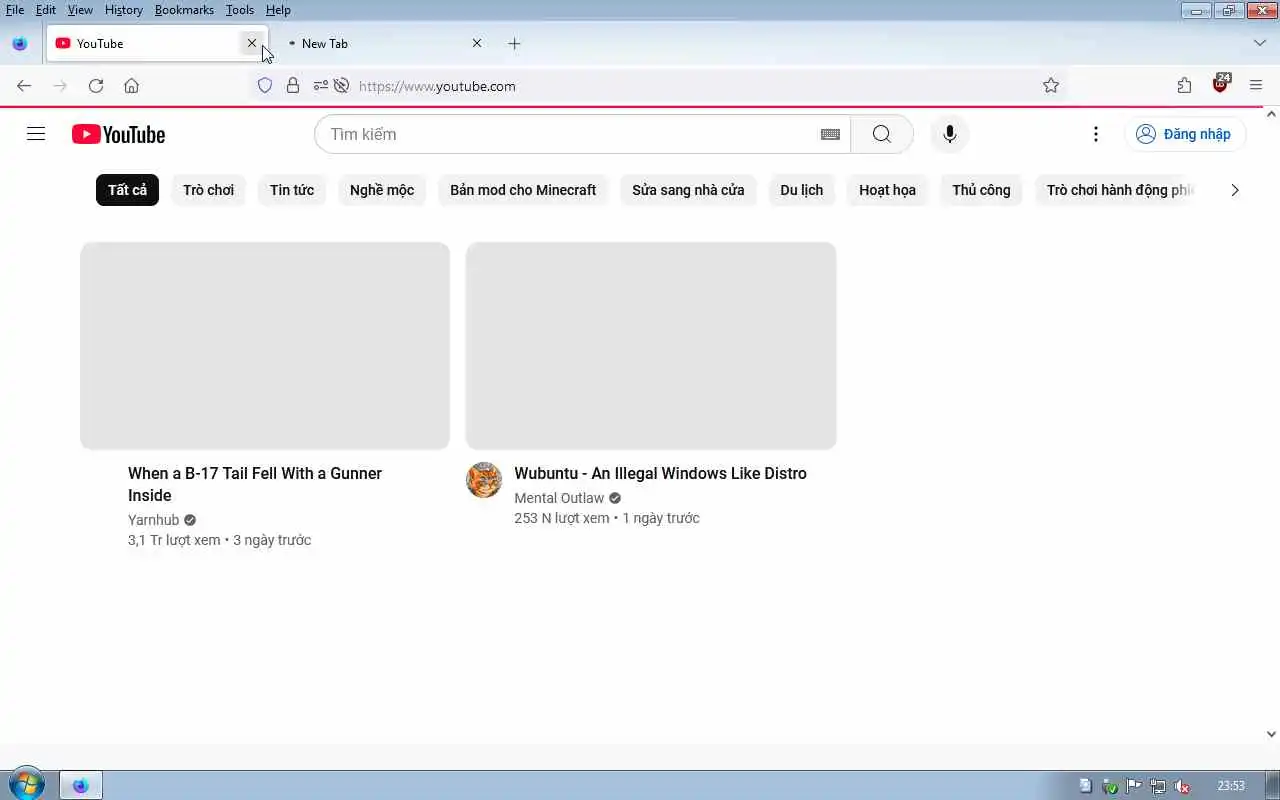Select the Tin tức chip
Image resolution: width=1280 pixels, height=800 pixels.
(292, 190)
